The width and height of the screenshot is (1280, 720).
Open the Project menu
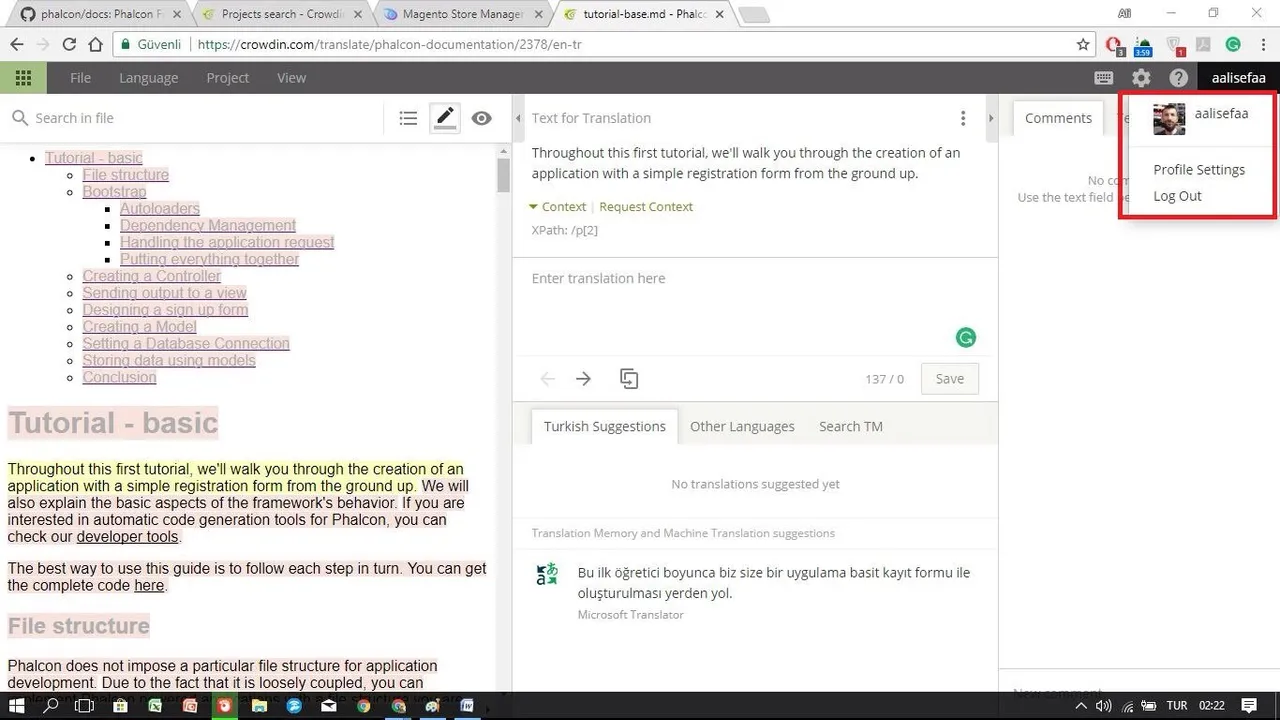point(228,78)
